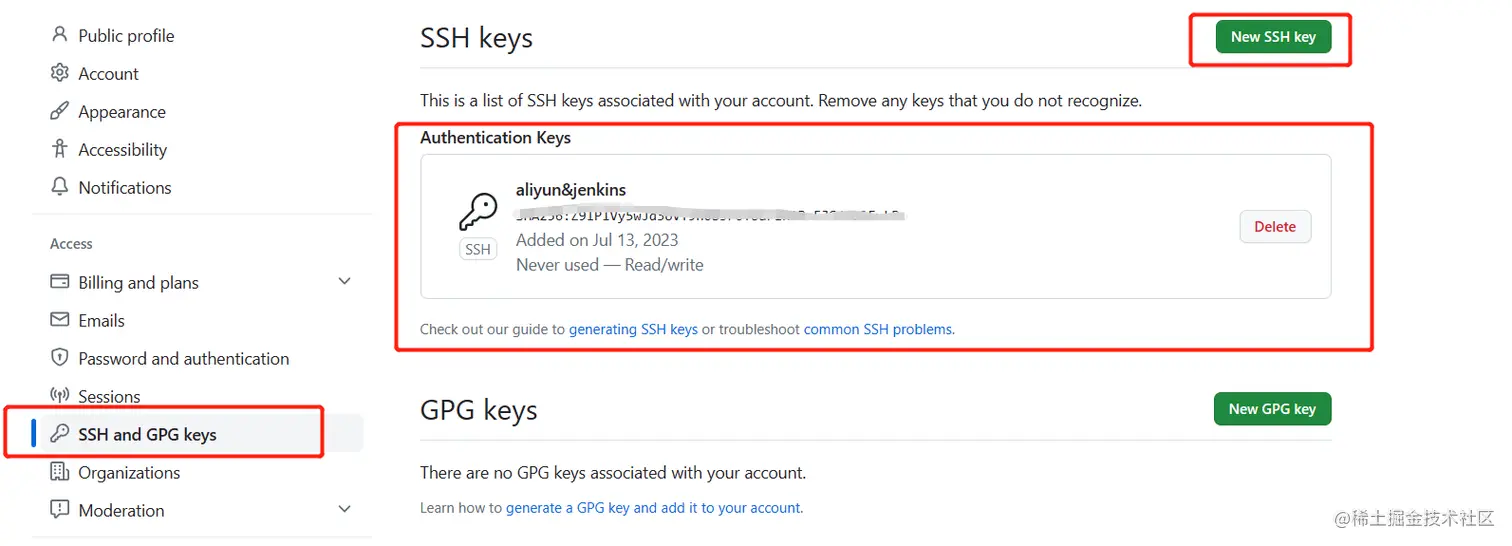The image size is (1512, 546).
Task: Click the Password shield icon
Action: pos(59,358)
